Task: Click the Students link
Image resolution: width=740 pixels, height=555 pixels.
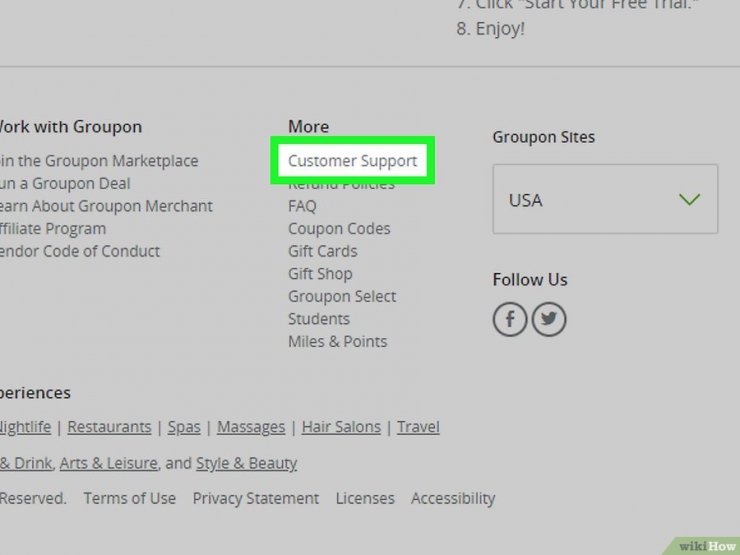Action: pyautogui.click(x=319, y=319)
